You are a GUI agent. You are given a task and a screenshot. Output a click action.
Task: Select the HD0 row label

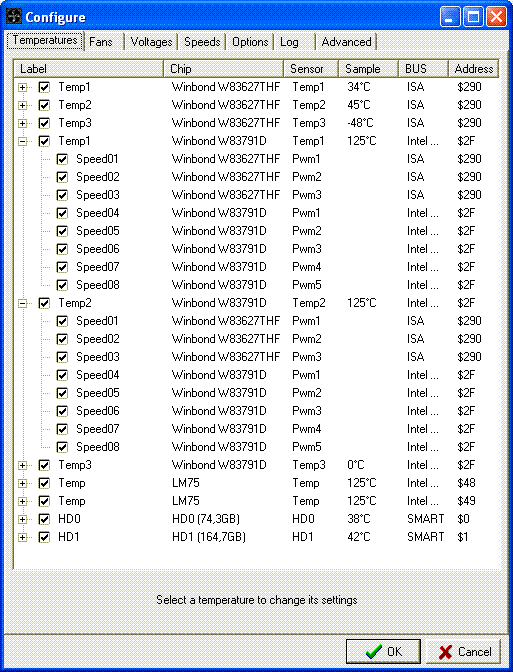tap(69, 519)
